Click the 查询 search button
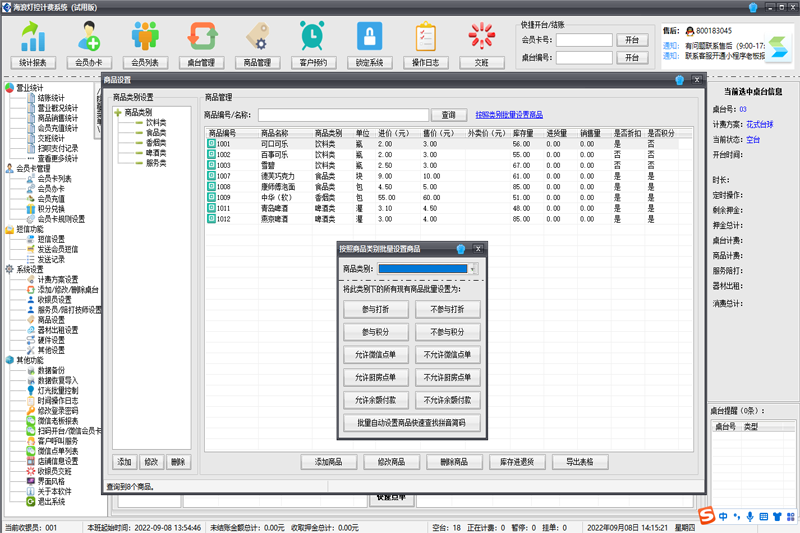Viewport: 800px width, 533px height. coord(448,115)
